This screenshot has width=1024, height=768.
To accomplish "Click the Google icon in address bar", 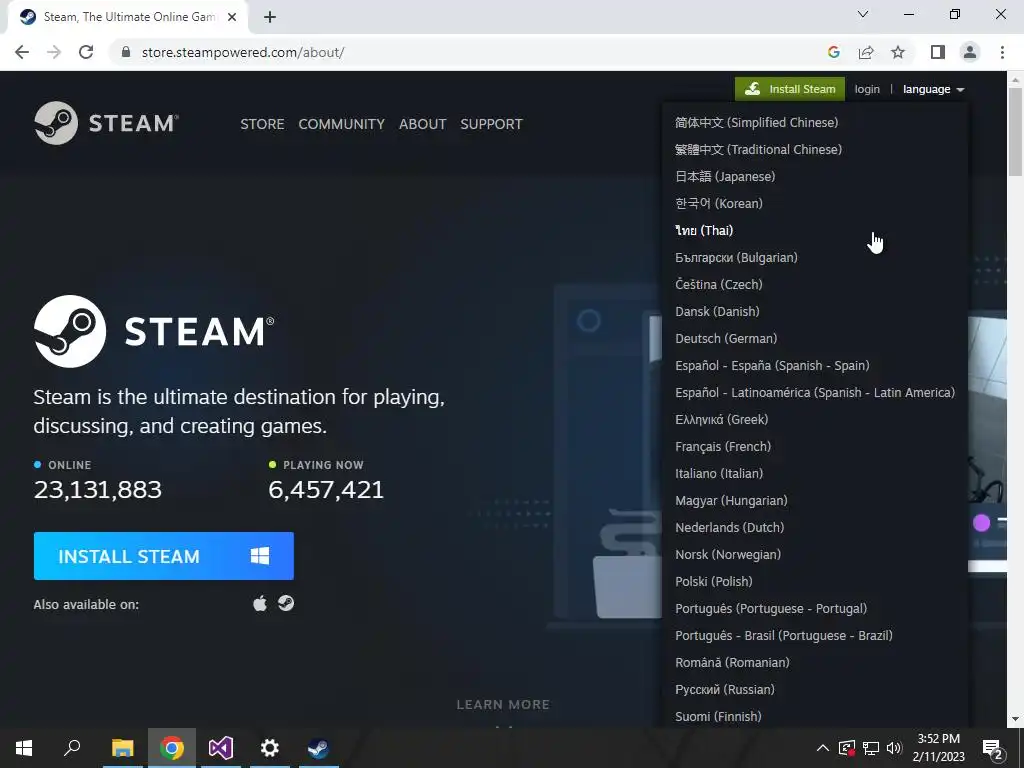I will (x=833, y=52).
